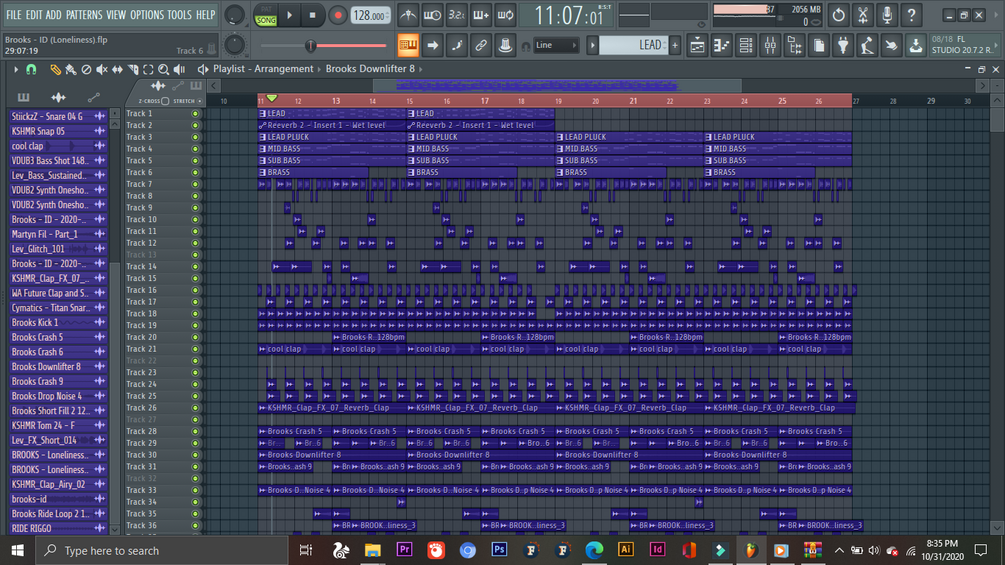Toggle the metronome icon
This screenshot has width=1005, height=565.
[x=408, y=15]
